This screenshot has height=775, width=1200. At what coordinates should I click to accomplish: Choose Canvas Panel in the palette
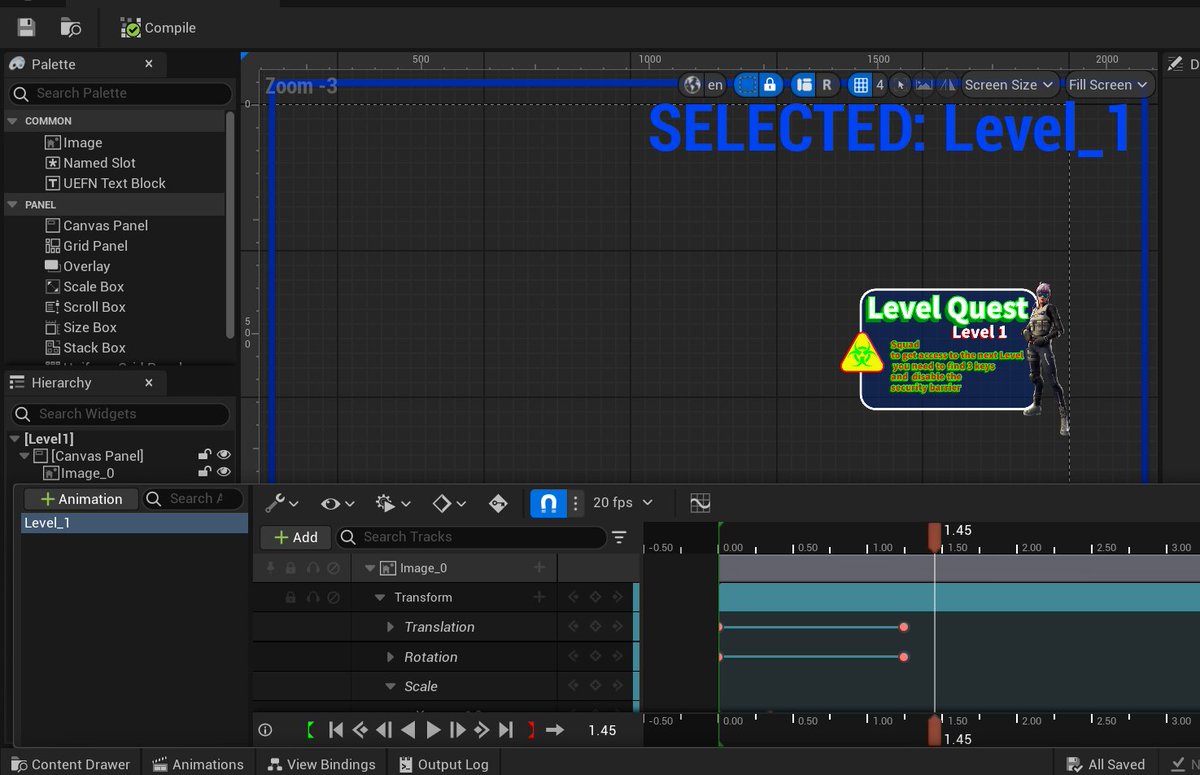tap(96, 225)
